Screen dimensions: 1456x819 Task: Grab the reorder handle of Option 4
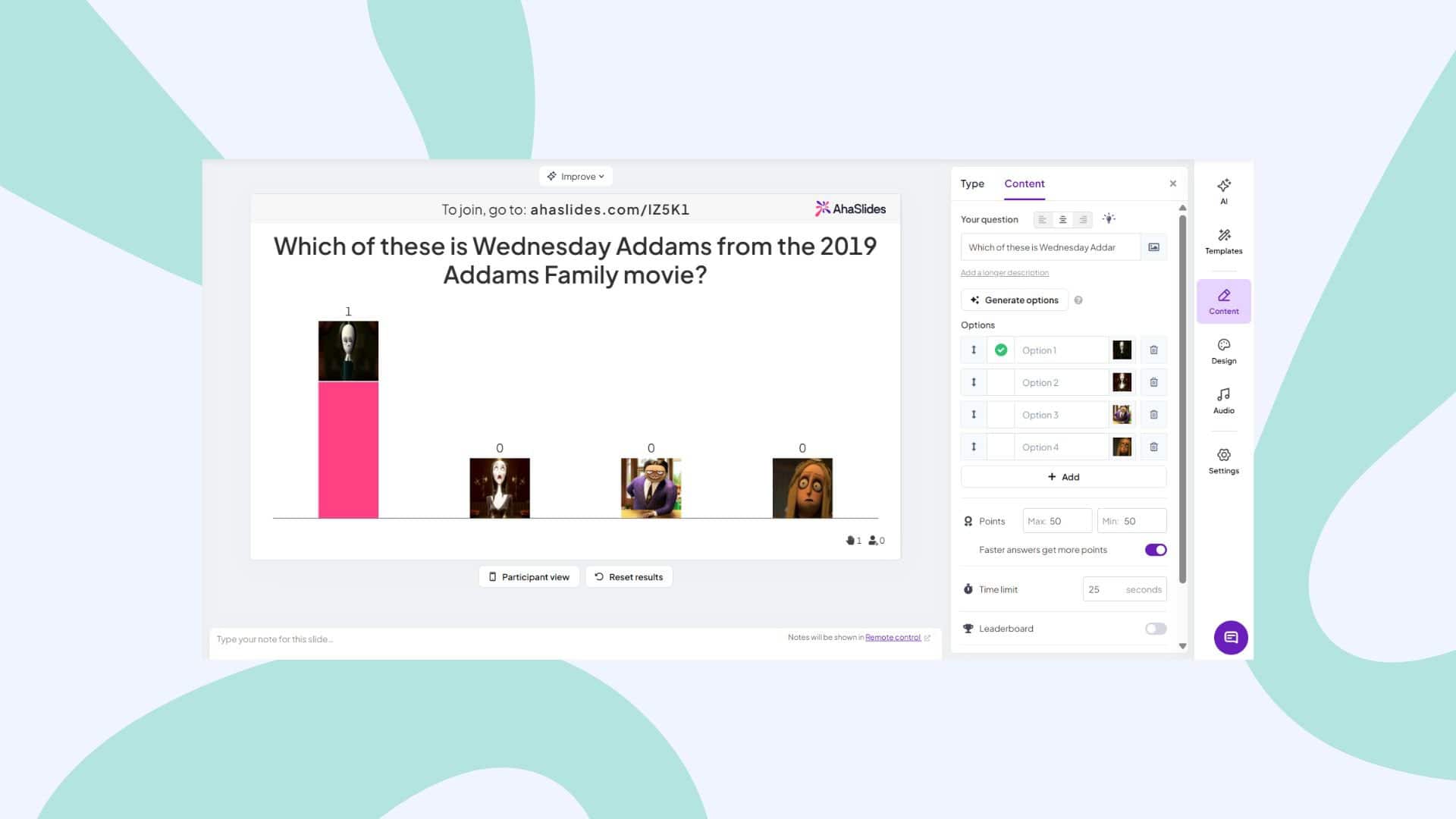point(974,447)
